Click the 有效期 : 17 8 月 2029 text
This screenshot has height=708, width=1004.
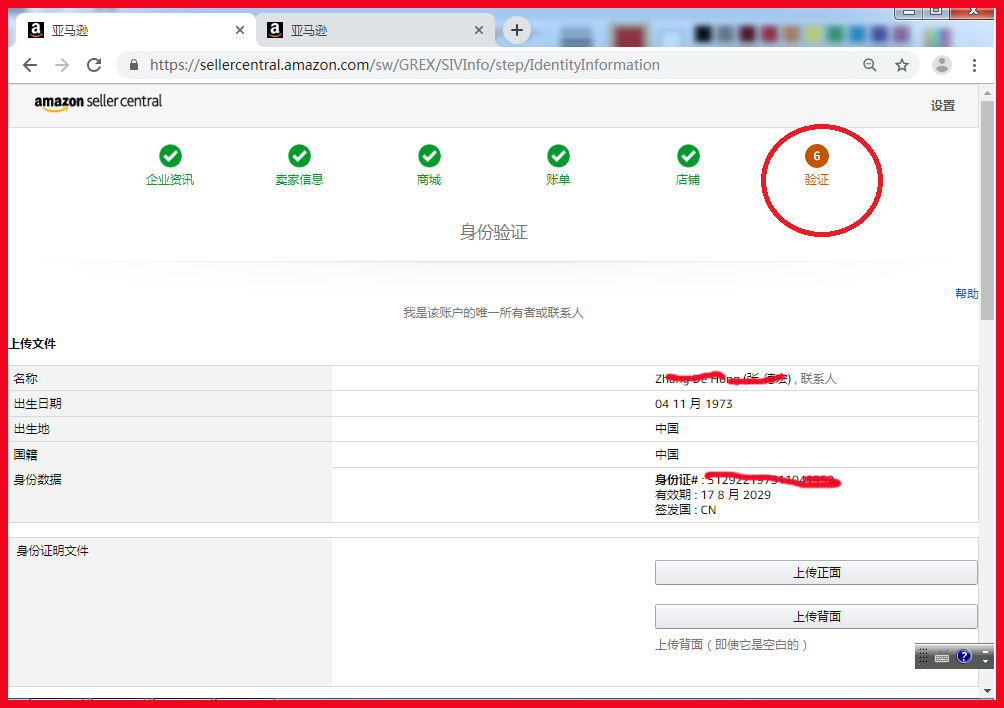point(713,495)
